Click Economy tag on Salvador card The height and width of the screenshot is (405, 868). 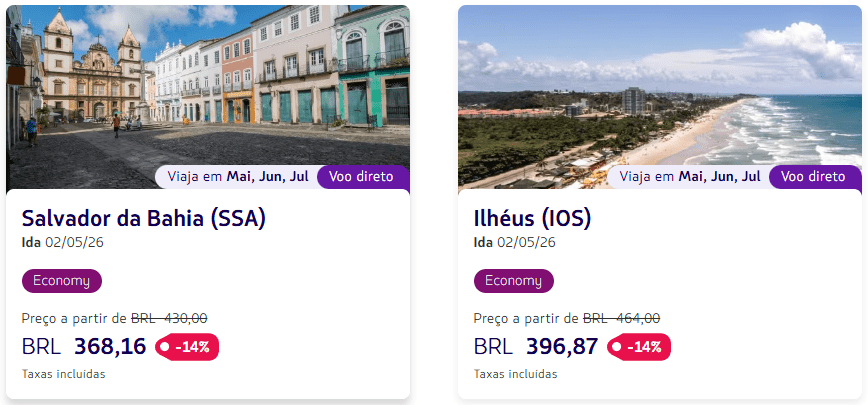pyautogui.click(x=61, y=281)
